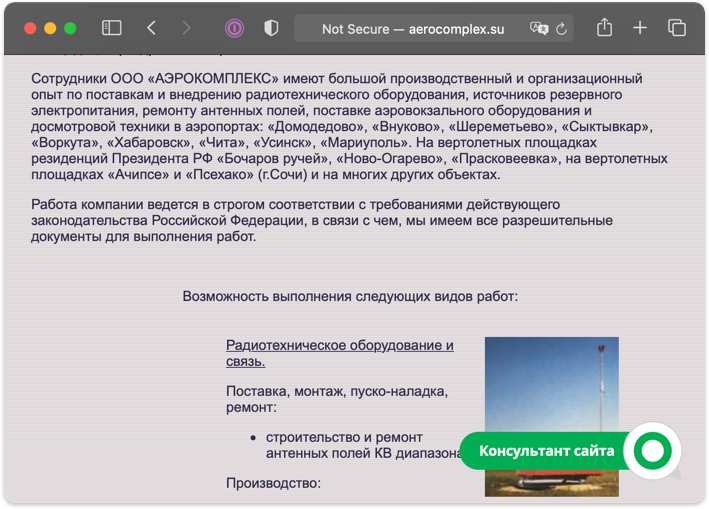Go forward to the next page
The width and height of the screenshot is (709, 509).
[x=186, y=29]
